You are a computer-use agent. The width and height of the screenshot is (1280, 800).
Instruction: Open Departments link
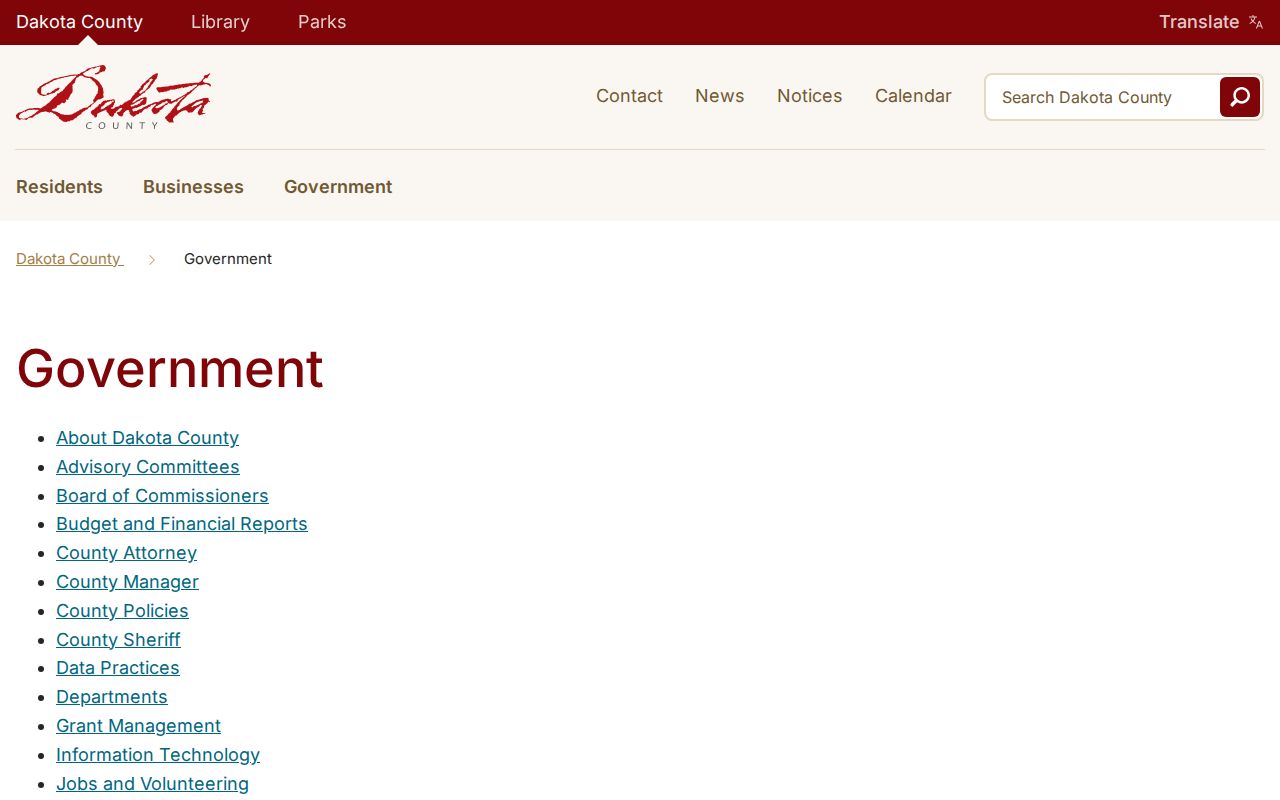112,697
